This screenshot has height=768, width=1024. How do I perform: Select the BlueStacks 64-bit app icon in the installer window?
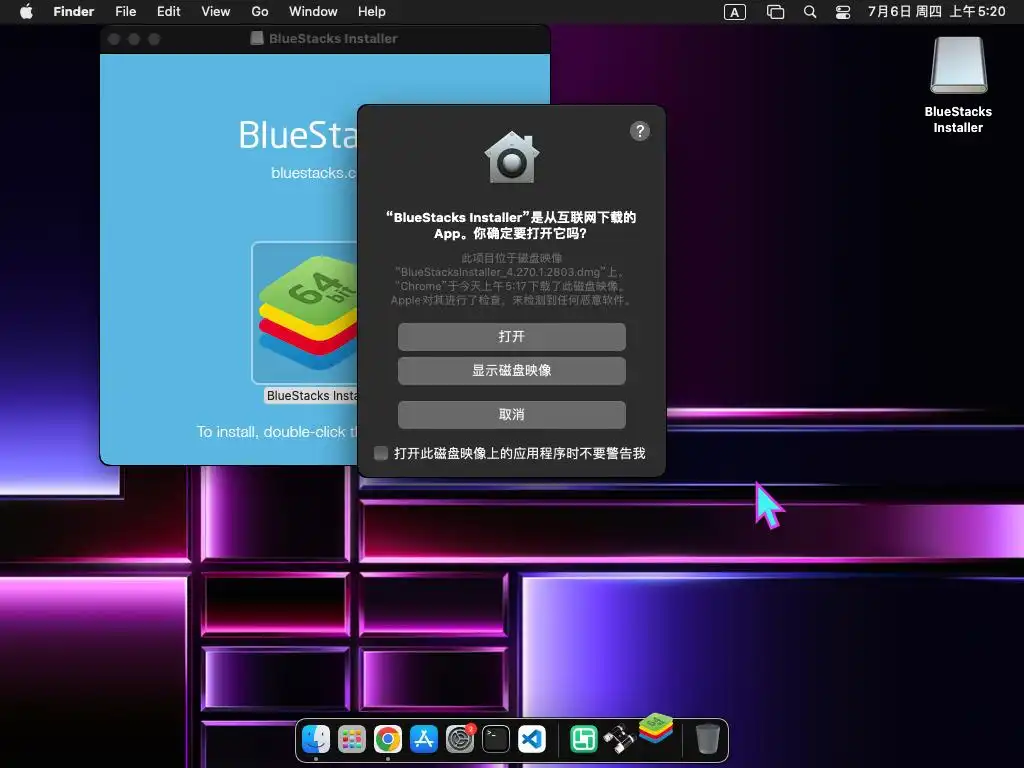[306, 313]
